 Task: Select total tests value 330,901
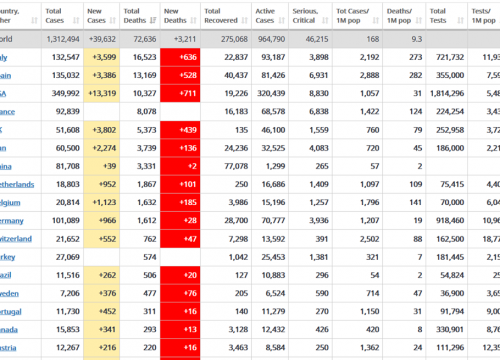[450, 330]
